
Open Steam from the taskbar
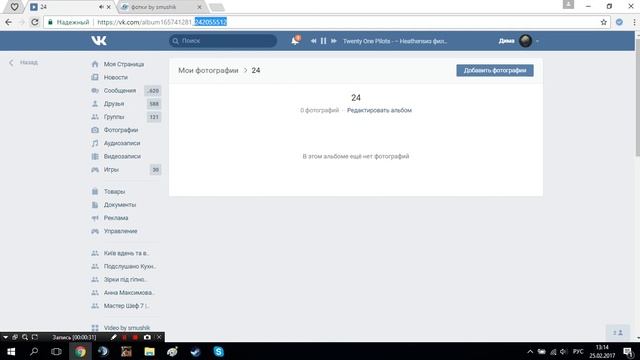(196, 351)
